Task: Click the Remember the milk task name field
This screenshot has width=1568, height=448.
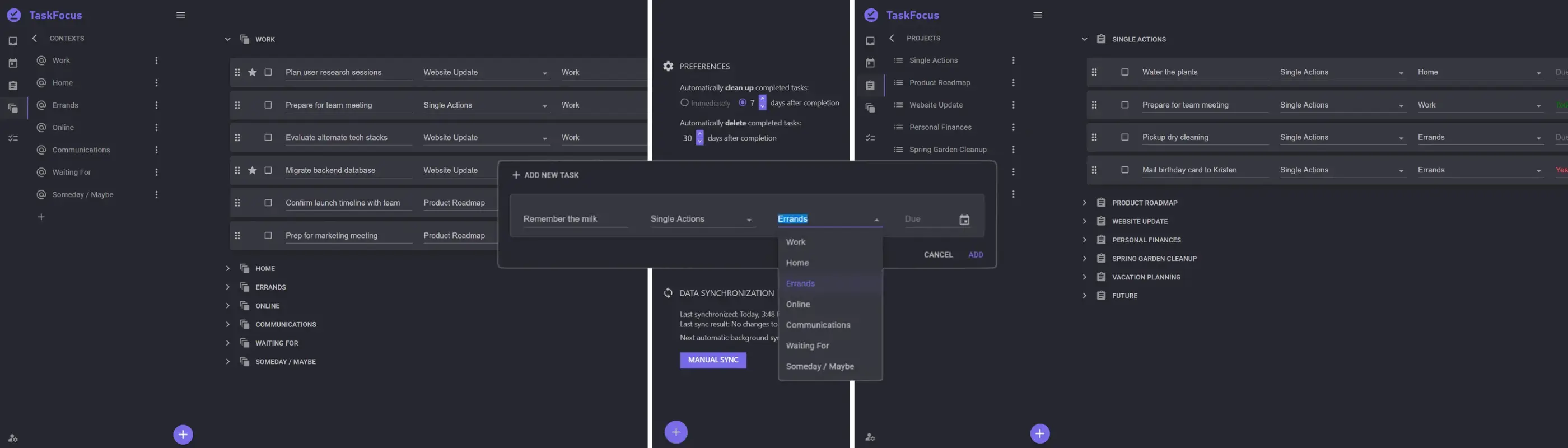Action: pyautogui.click(x=575, y=219)
